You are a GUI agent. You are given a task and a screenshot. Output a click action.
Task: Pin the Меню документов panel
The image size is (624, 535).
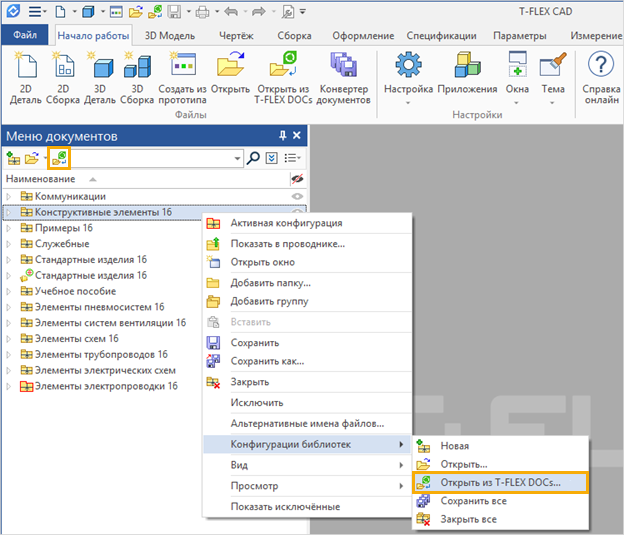[282, 136]
